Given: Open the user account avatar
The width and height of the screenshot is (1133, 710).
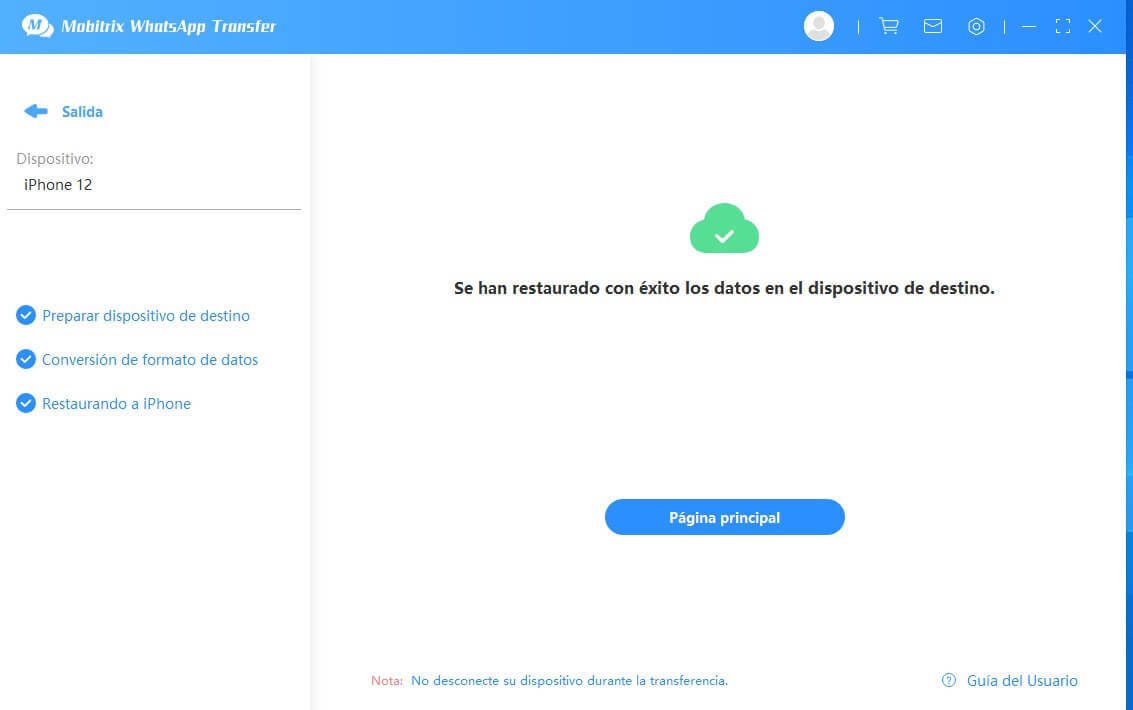Looking at the screenshot, I should coord(818,25).
